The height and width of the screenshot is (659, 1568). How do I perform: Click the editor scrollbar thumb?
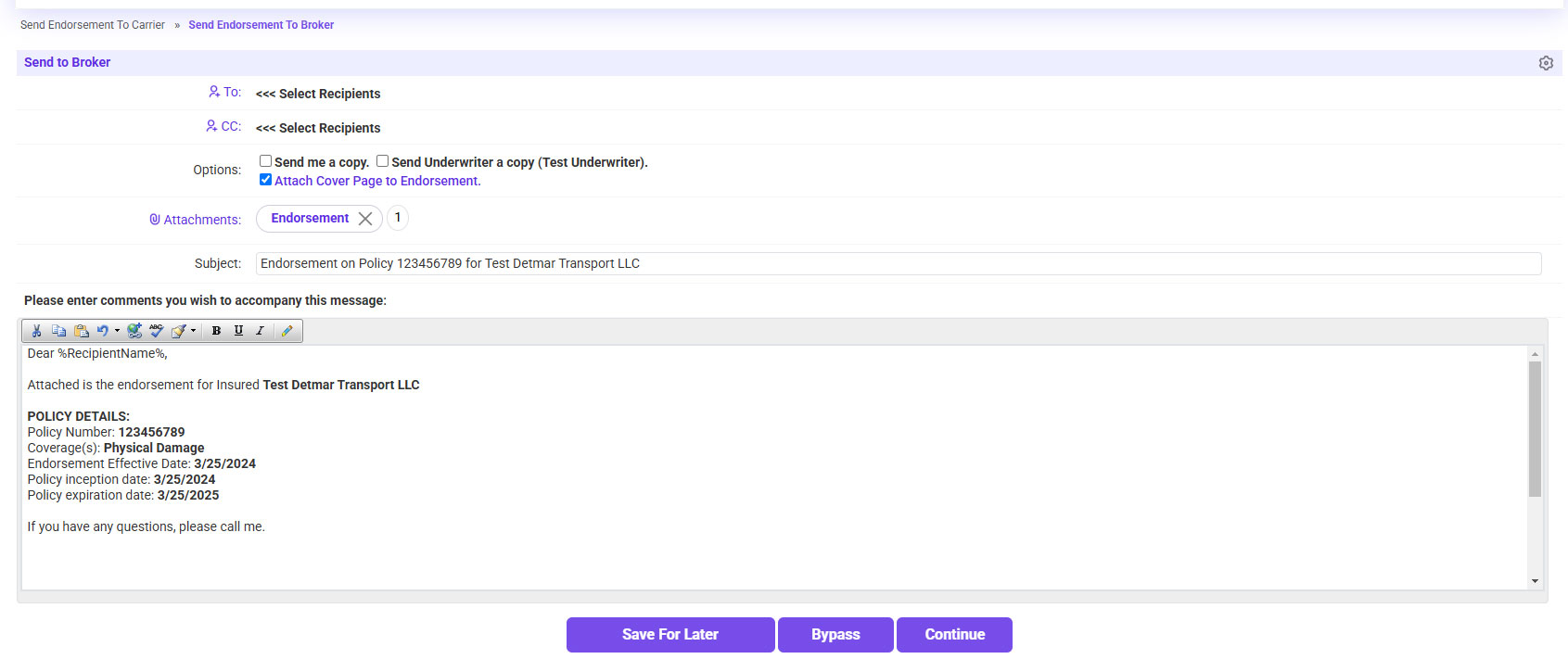click(x=1535, y=429)
